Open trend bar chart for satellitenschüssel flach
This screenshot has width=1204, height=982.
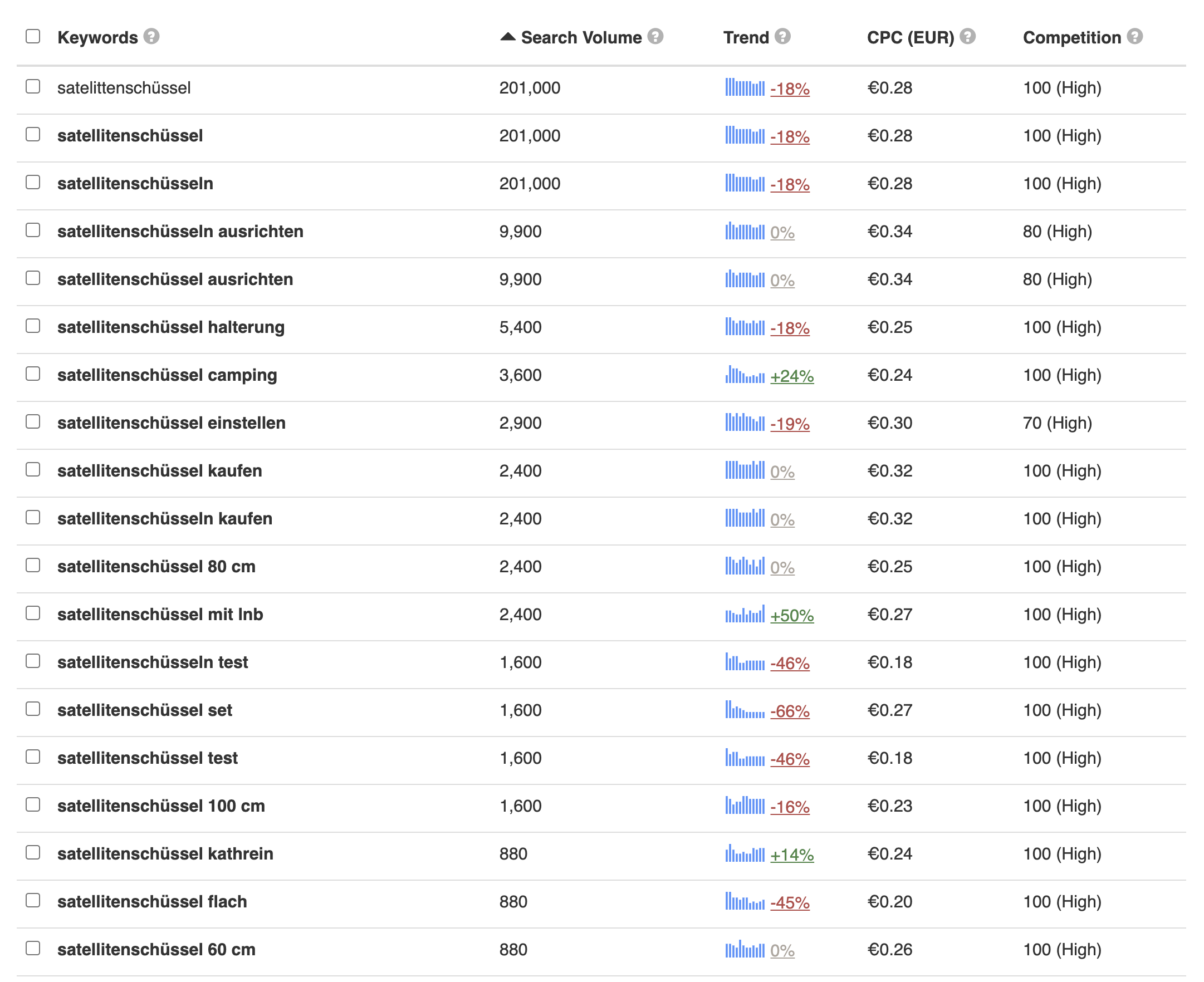[745, 902]
